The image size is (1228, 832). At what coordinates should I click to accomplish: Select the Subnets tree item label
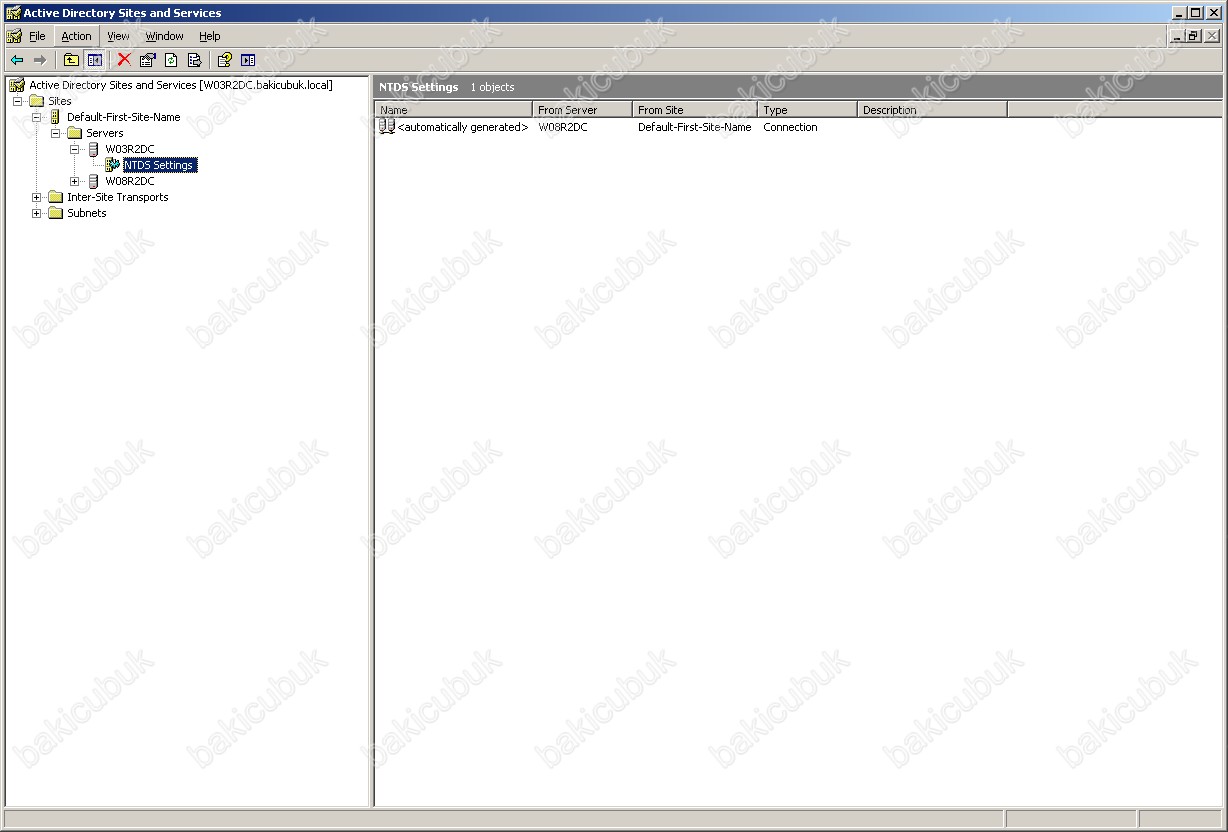click(x=86, y=213)
